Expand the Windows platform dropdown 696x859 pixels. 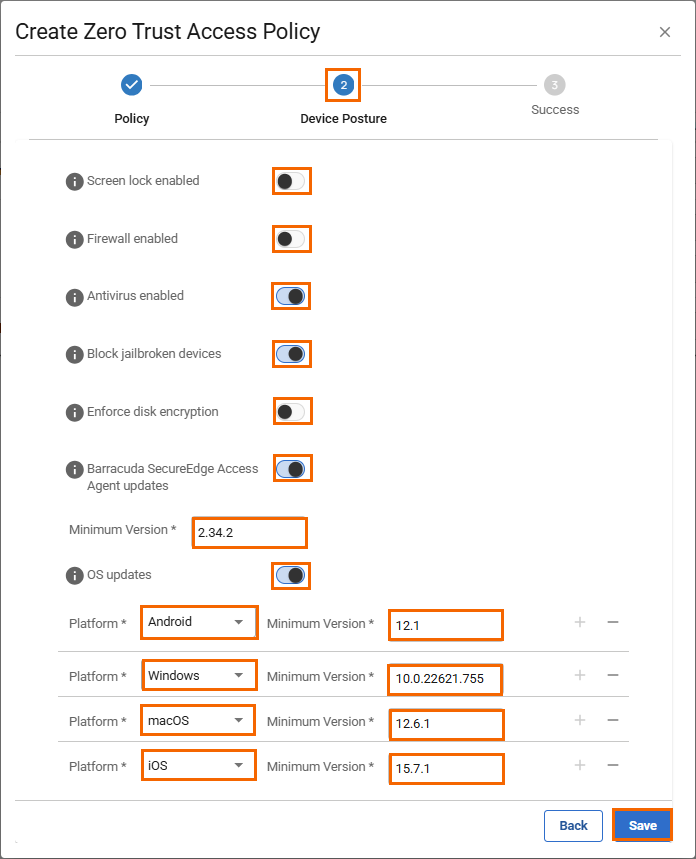(198, 676)
